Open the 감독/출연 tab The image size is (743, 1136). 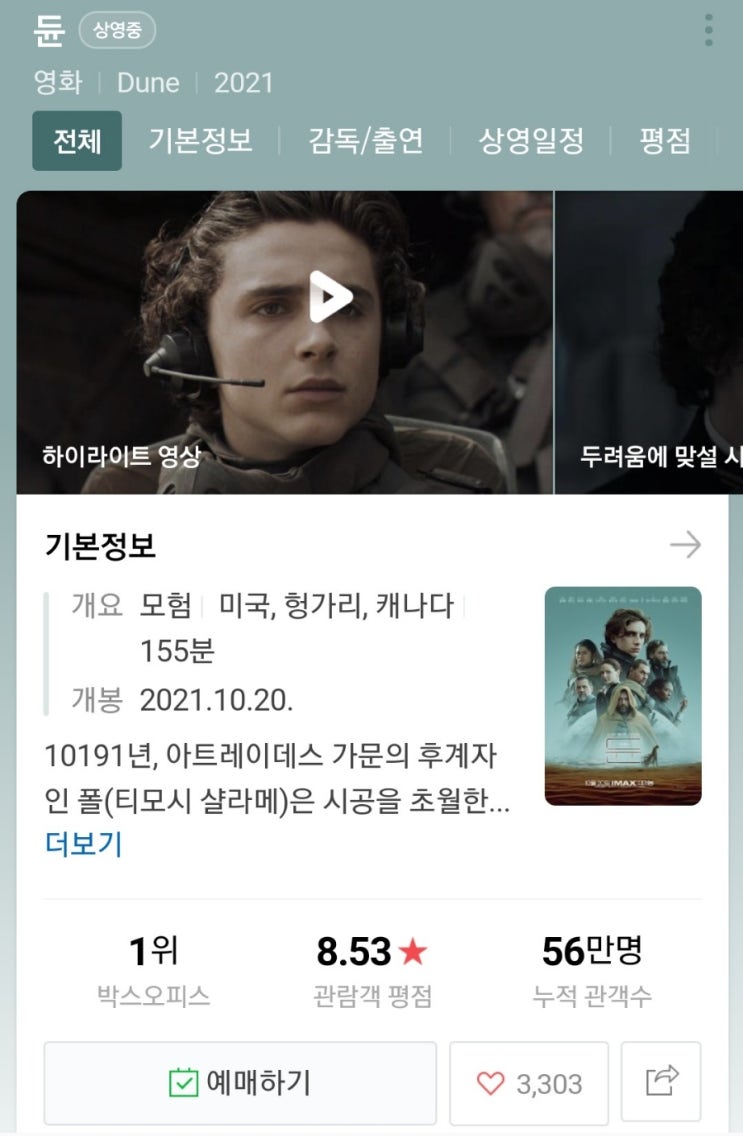pyautogui.click(x=366, y=141)
